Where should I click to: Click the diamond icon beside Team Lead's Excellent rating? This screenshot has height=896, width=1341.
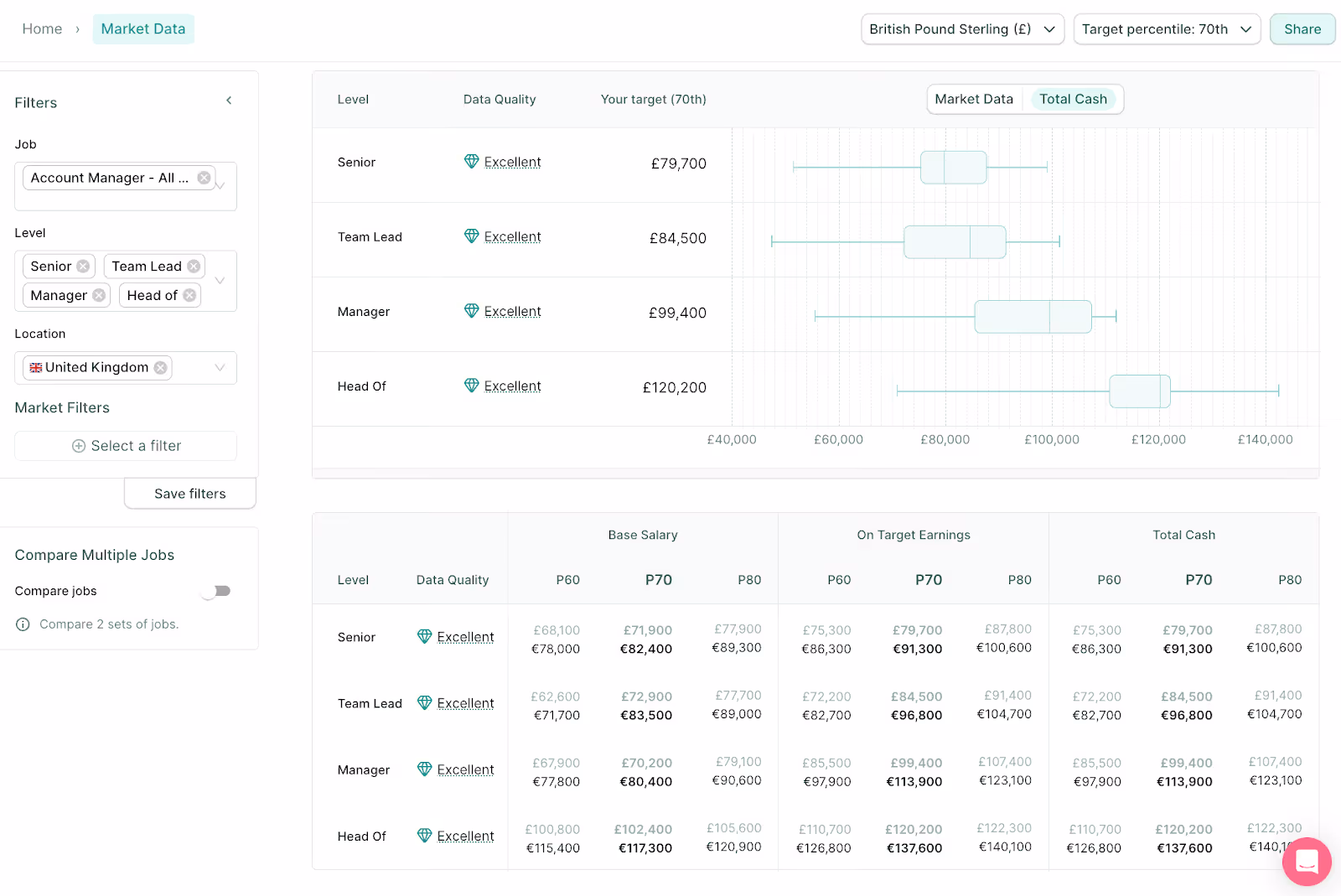[x=471, y=236]
